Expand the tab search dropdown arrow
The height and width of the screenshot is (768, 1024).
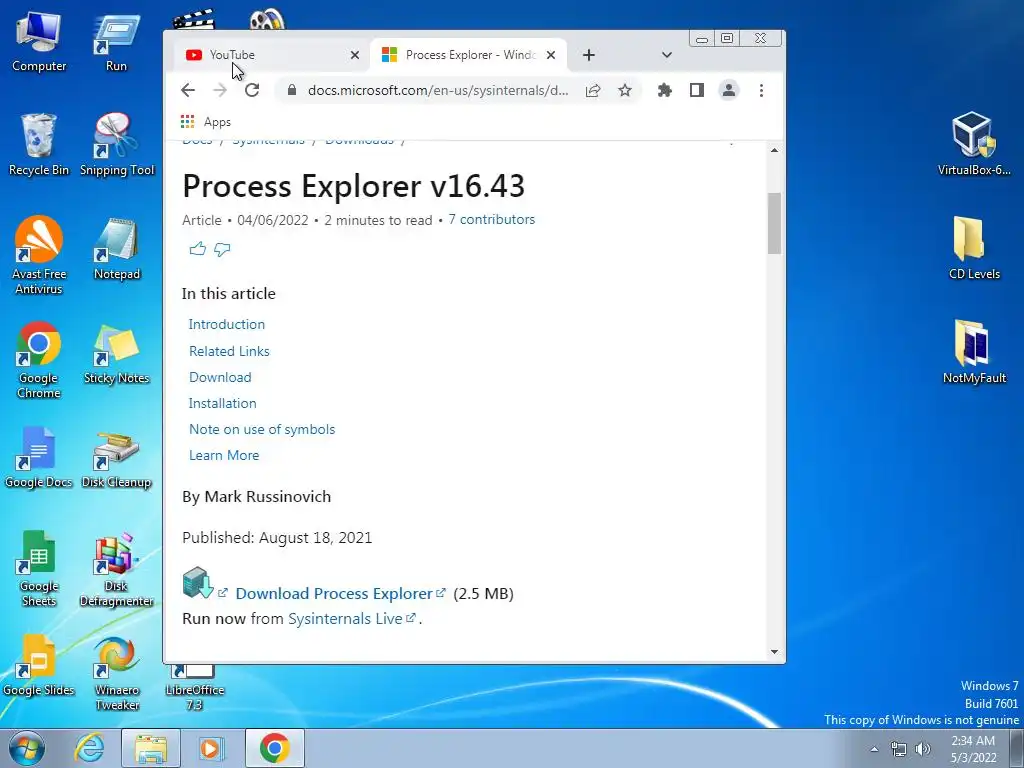click(x=667, y=55)
